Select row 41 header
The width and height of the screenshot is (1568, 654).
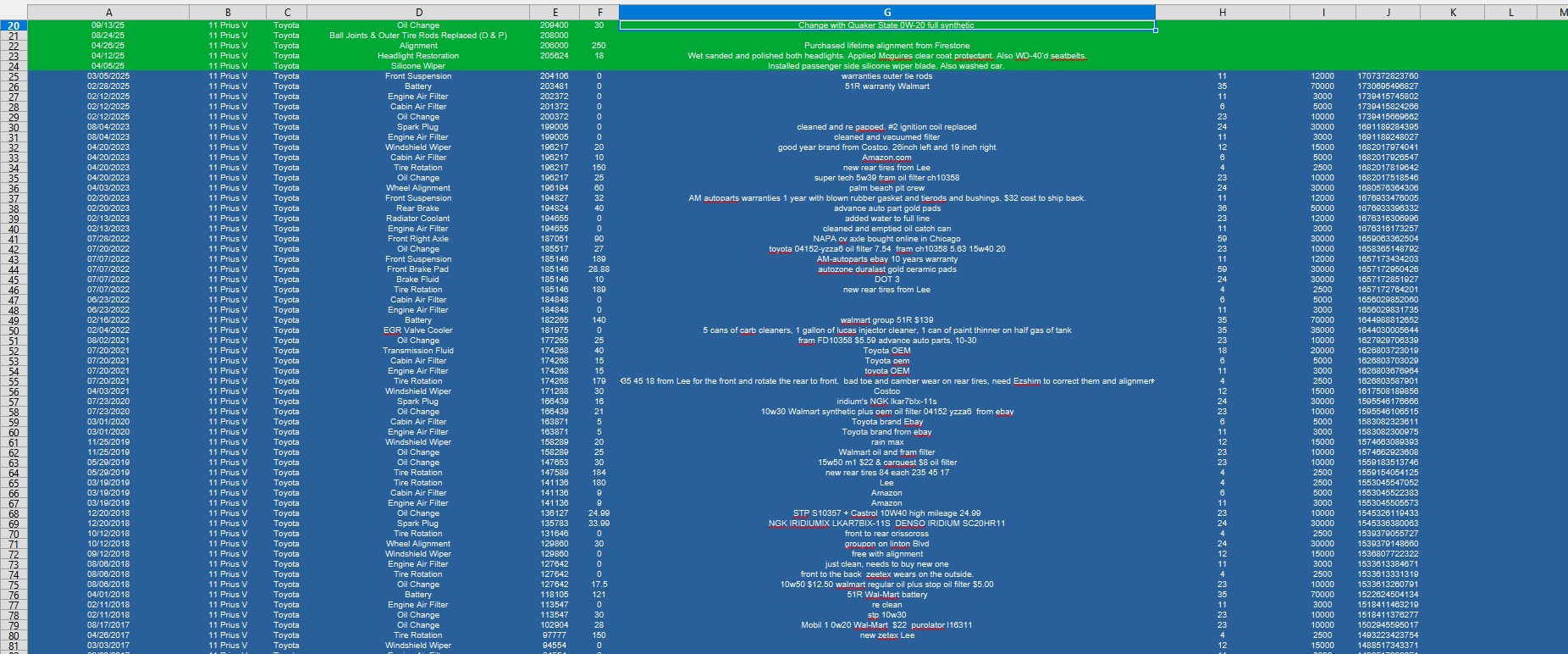(x=14, y=239)
